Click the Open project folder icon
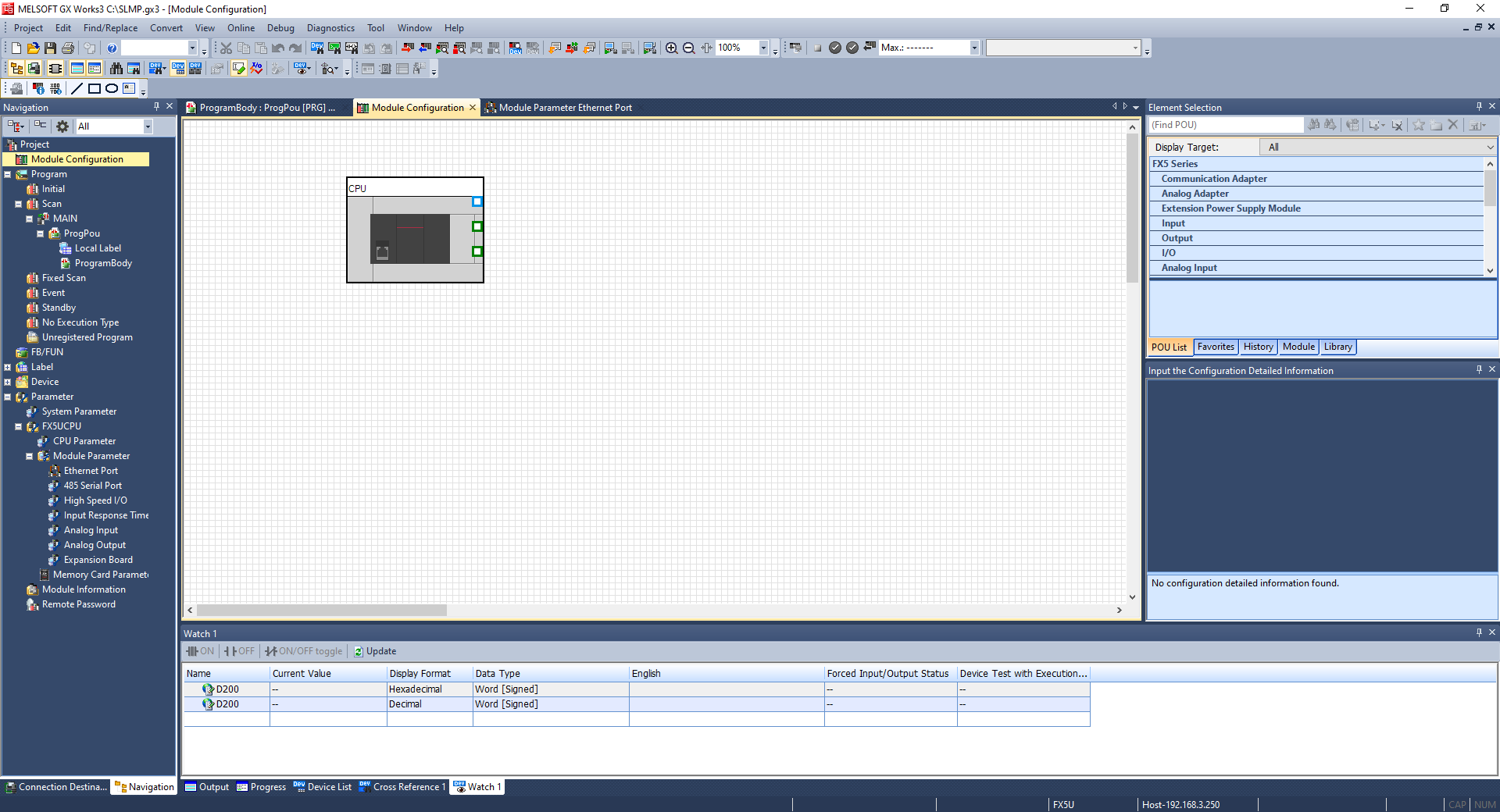This screenshot has width=1500, height=812. 33,48
